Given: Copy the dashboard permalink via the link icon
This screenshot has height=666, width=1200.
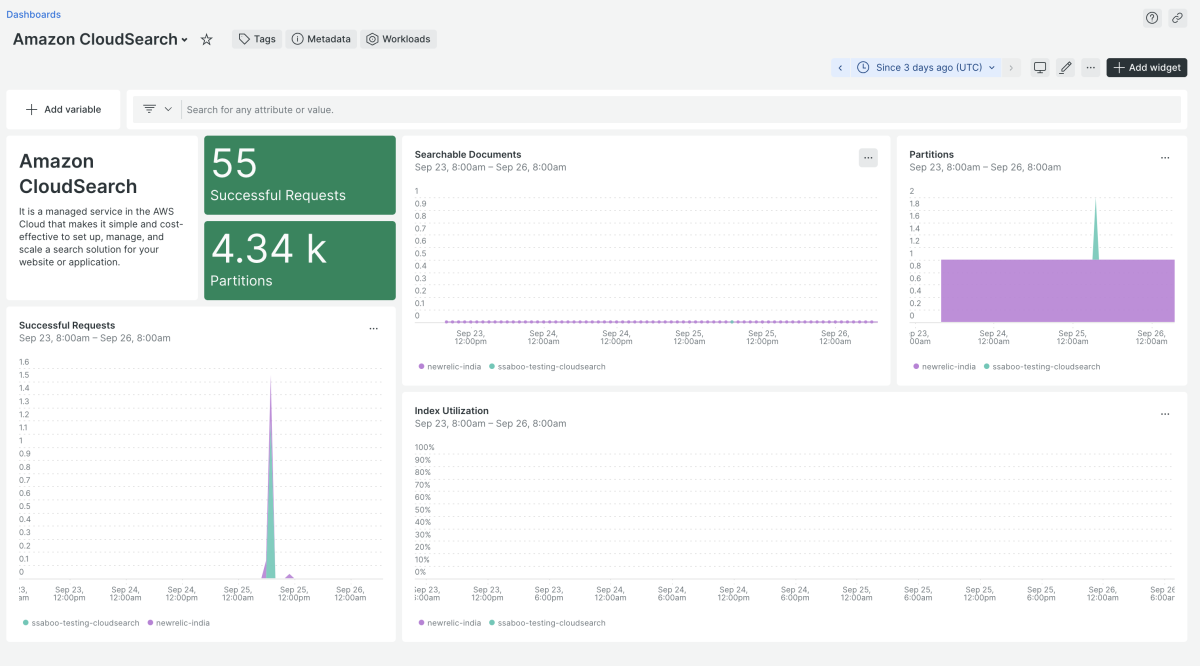Looking at the screenshot, I should (x=1177, y=18).
